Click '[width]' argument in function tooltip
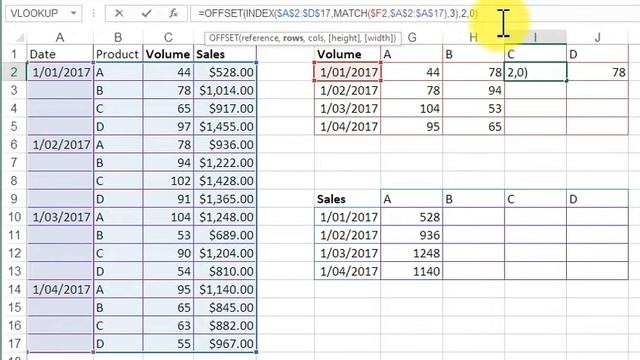This screenshot has width=640, height=360. point(380,38)
